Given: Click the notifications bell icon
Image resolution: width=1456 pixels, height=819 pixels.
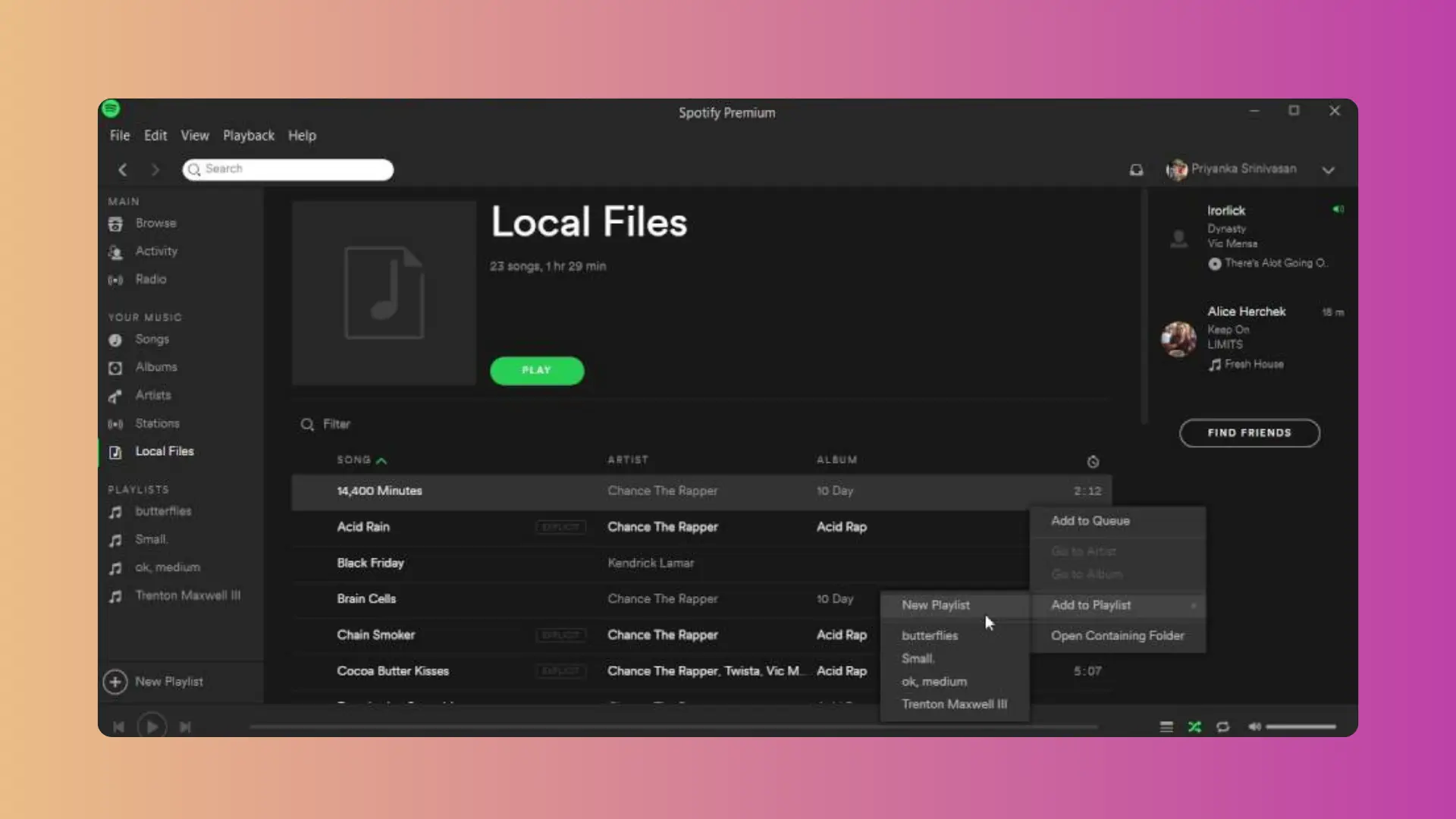Looking at the screenshot, I should (x=1135, y=170).
